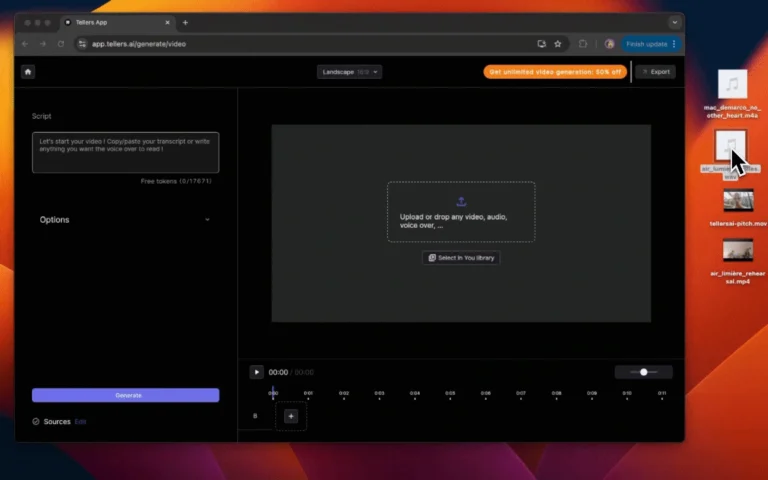Click the unlimited video generation offer banner
This screenshot has width=768, height=480.
pyautogui.click(x=555, y=72)
